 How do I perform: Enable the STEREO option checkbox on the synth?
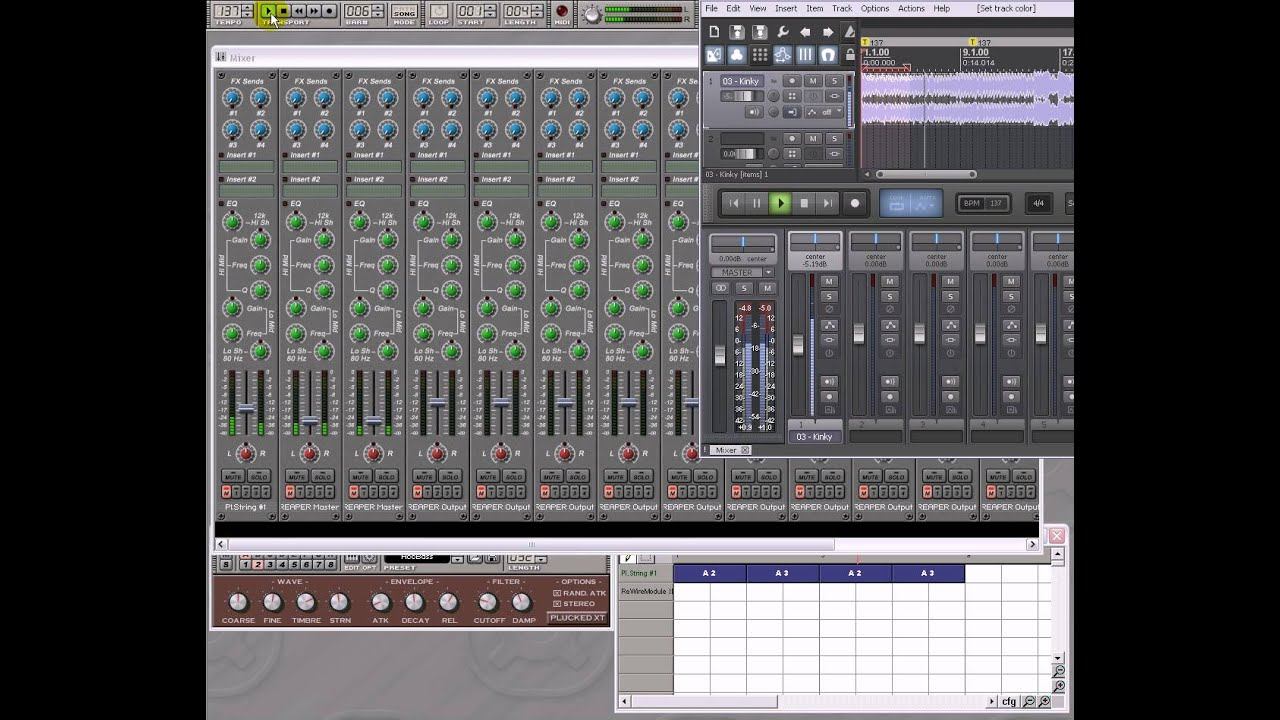point(557,604)
